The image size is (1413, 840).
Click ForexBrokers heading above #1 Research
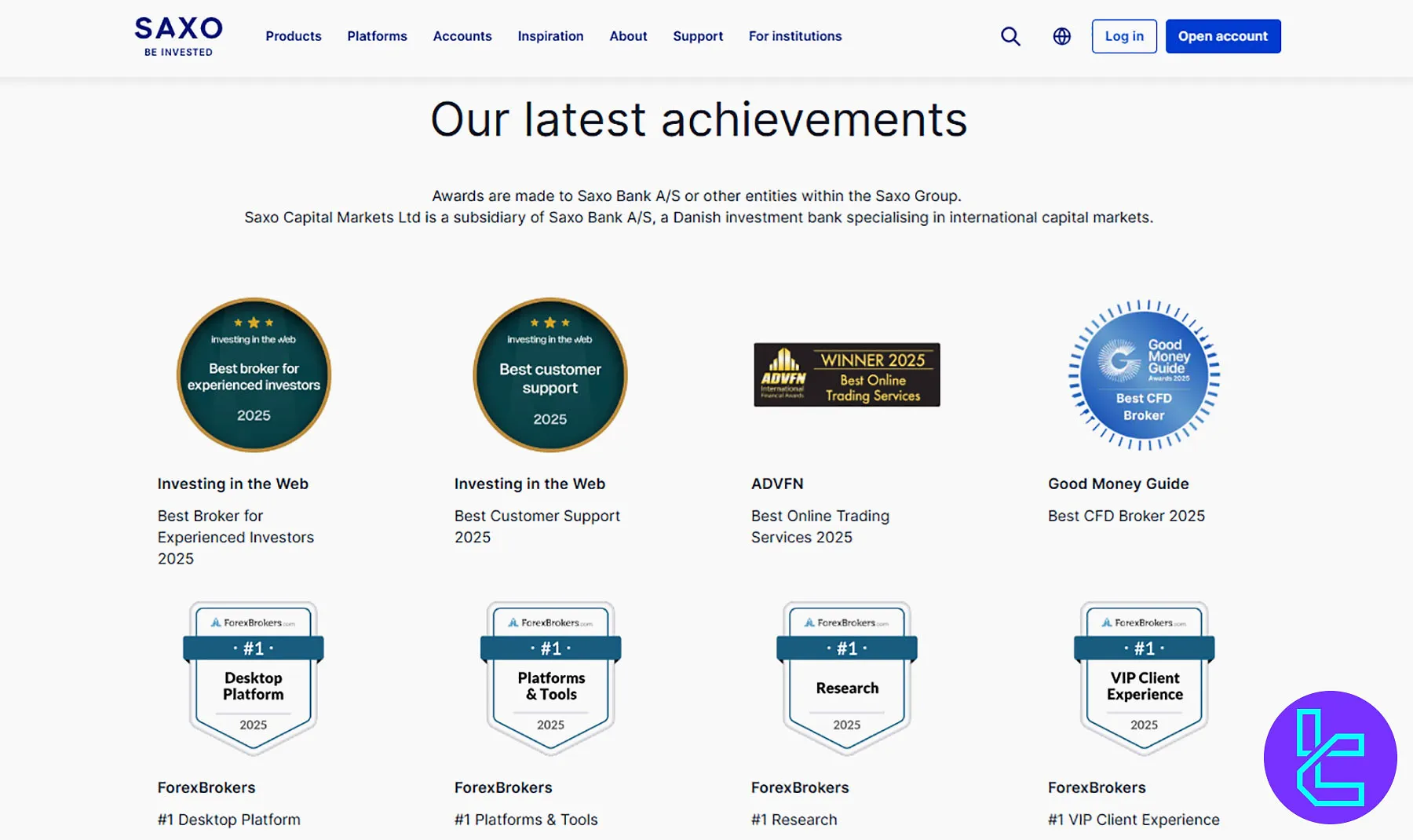pyautogui.click(x=800, y=787)
